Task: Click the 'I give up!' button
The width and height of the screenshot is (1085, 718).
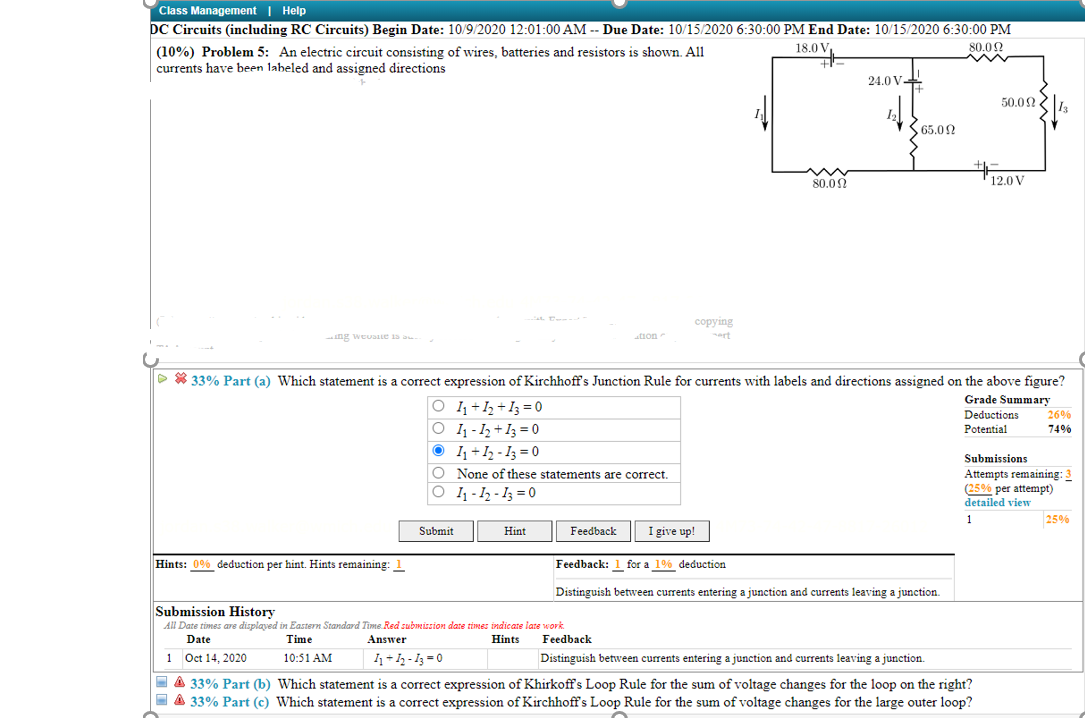Action: coord(671,531)
